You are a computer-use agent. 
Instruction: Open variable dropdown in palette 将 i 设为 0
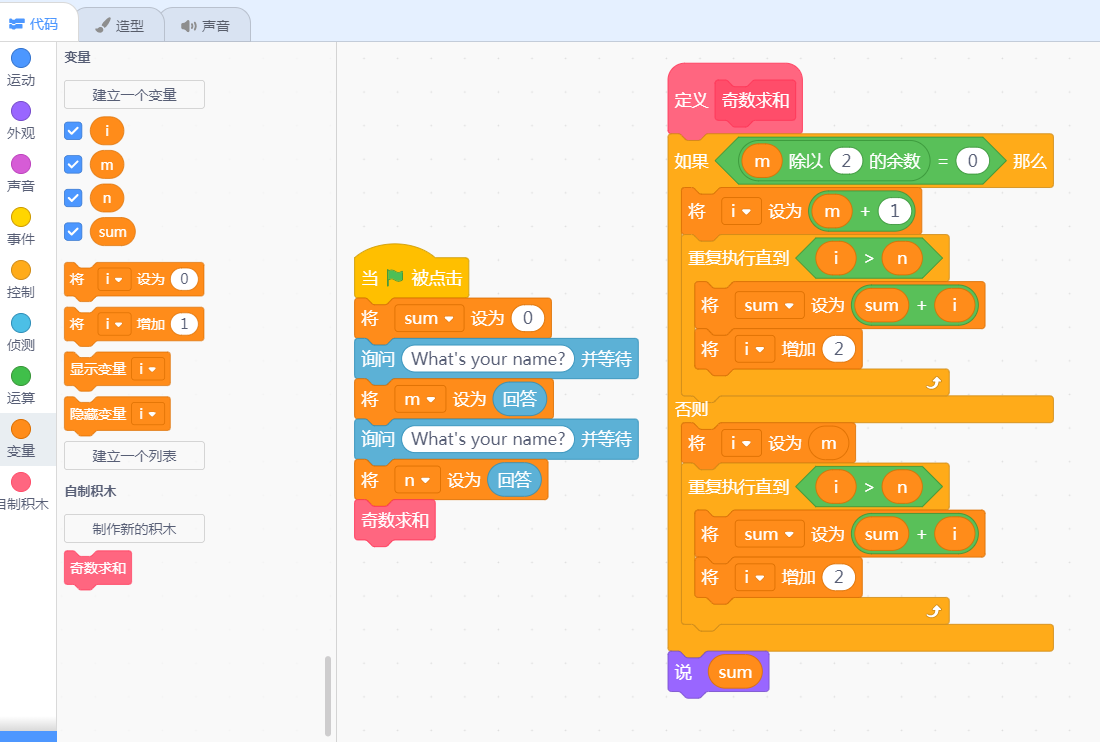pos(113,279)
